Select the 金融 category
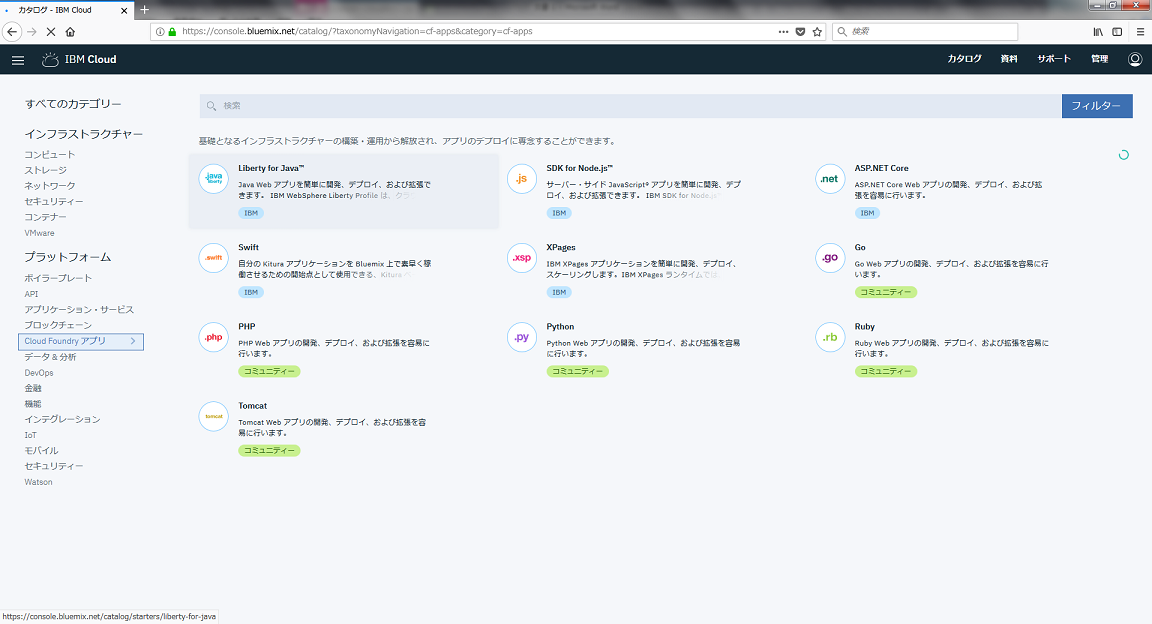This screenshot has width=1152, height=624. click(33, 388)
